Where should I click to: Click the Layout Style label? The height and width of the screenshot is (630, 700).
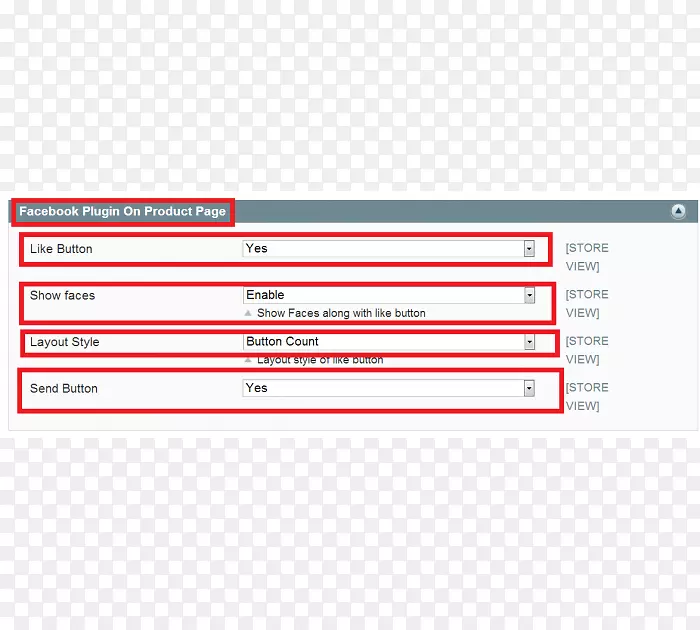(x=64, y=342)
